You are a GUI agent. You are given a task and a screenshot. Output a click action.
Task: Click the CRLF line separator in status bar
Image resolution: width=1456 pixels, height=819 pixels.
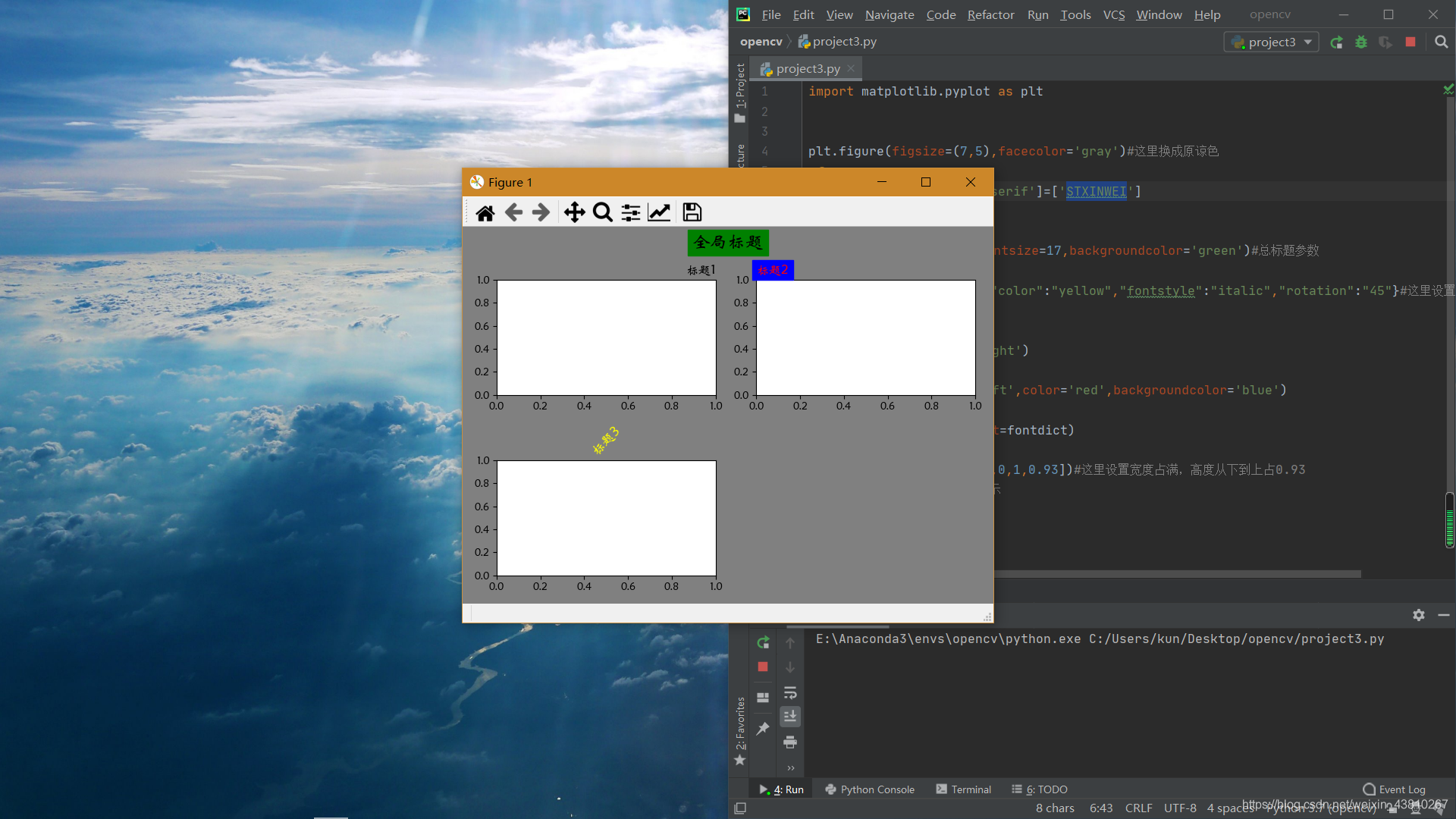(x=1138, y=808)
